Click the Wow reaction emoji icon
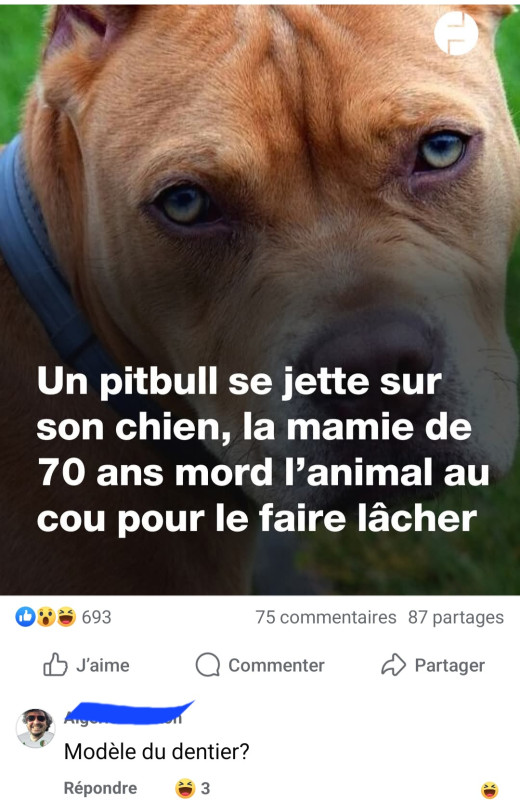520x800 pixels. coord(45,617)
